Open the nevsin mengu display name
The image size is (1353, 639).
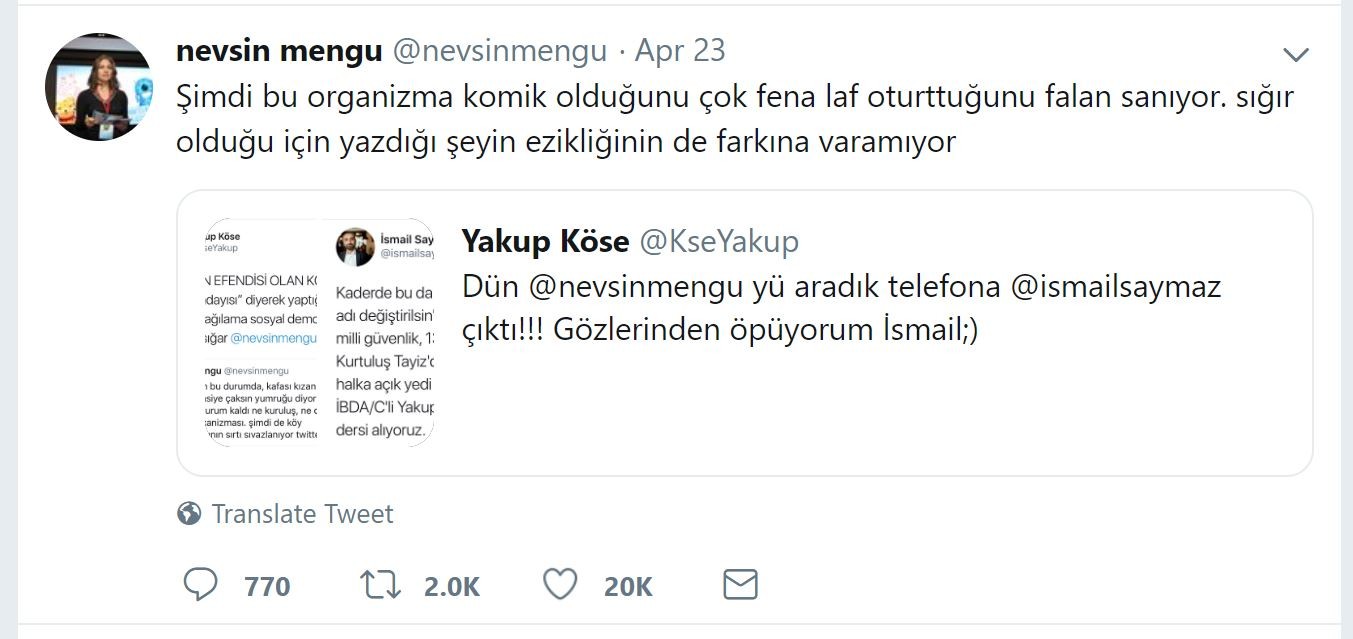(x=279, y=51)
